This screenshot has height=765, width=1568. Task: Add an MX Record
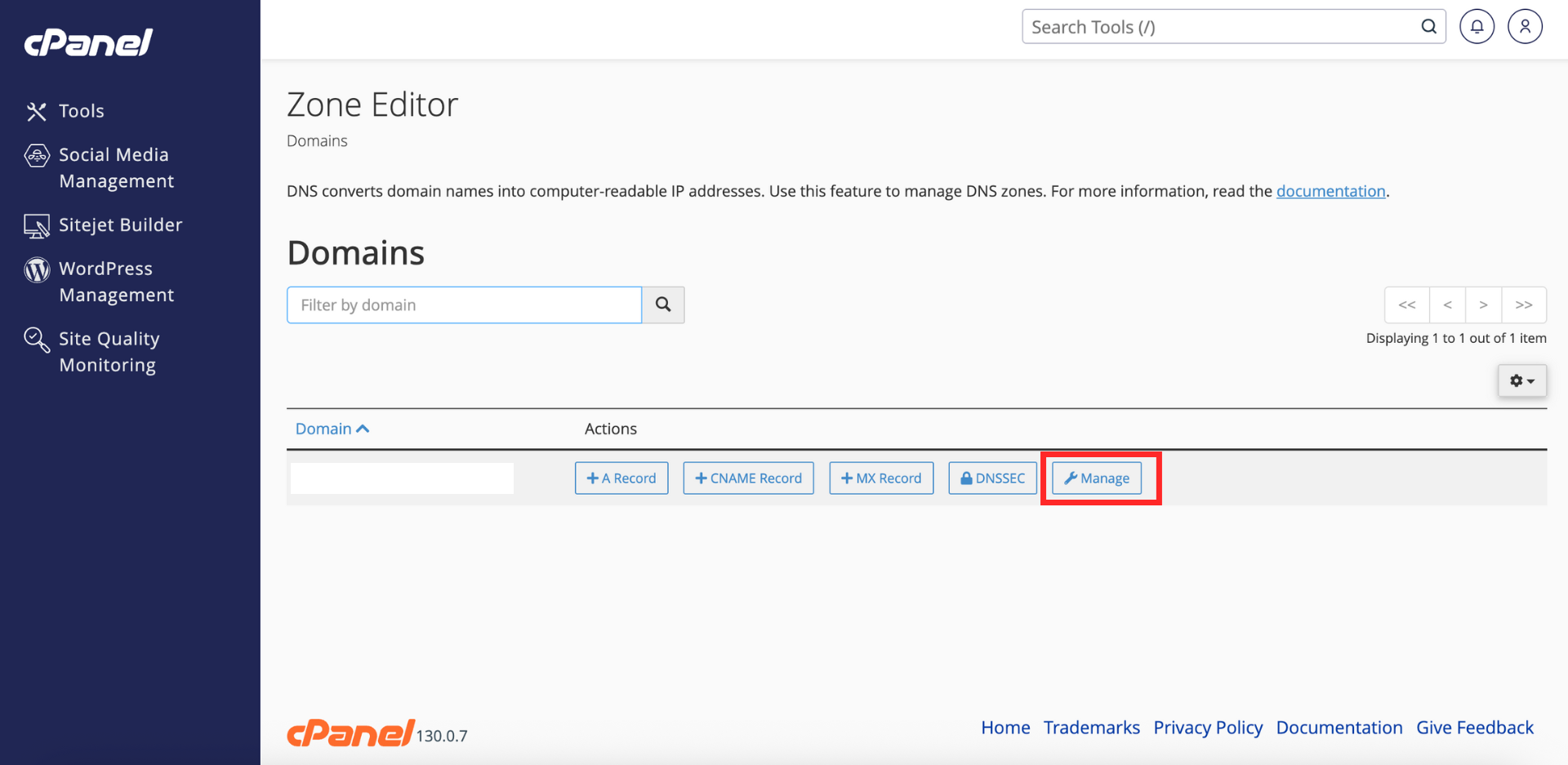pyautogui.click(x=881, y=478)
